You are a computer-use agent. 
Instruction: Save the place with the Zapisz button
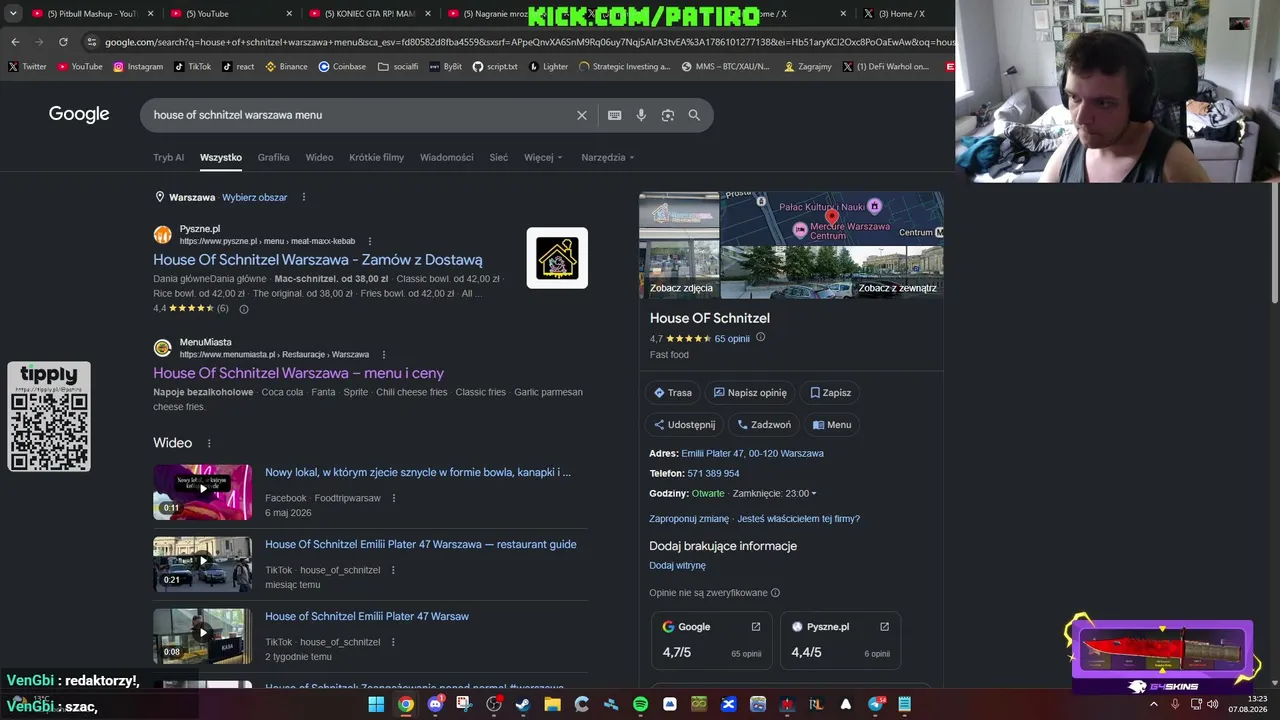(x=831, y=393)
